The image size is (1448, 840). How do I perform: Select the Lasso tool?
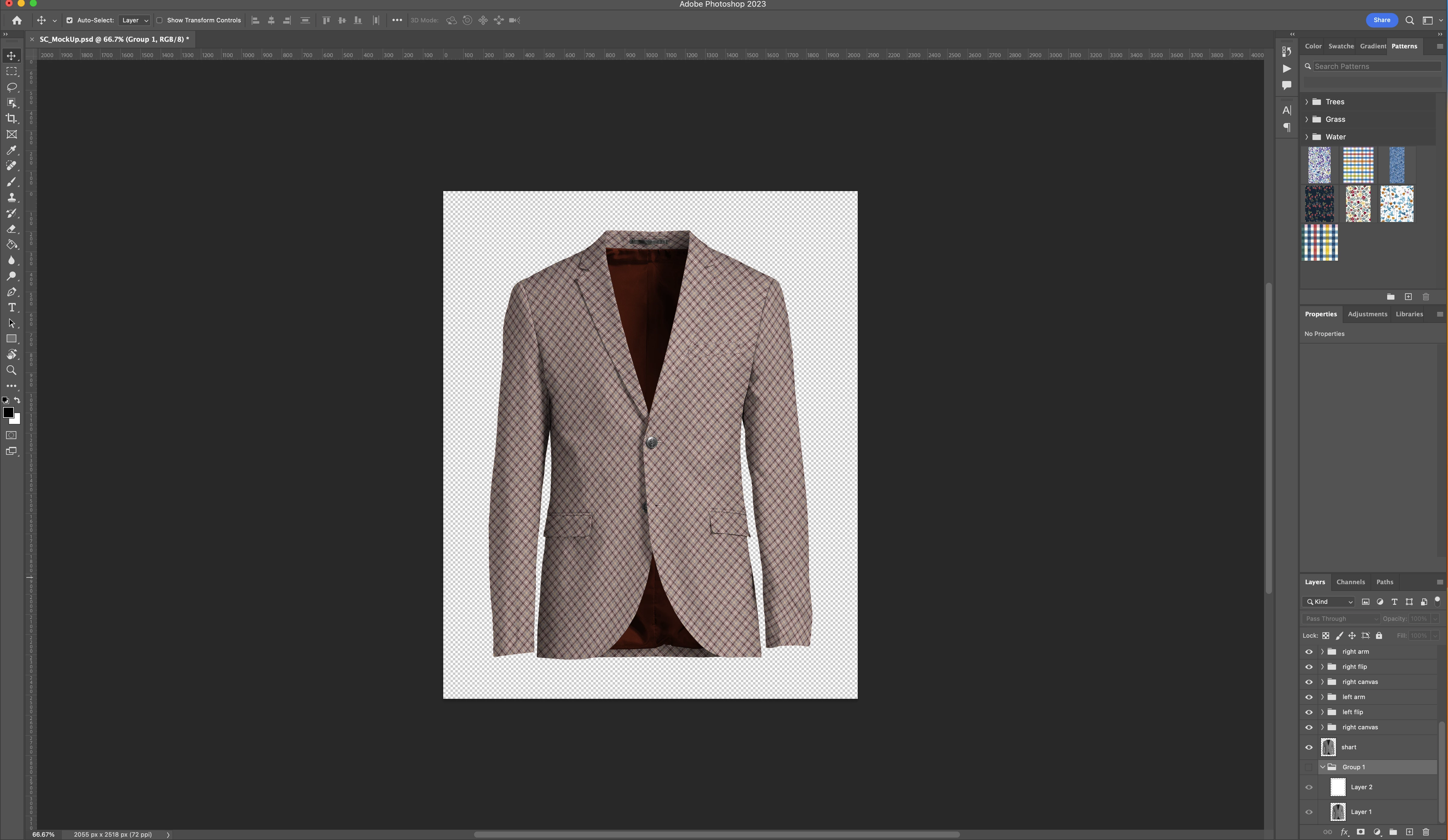[11, 87]
